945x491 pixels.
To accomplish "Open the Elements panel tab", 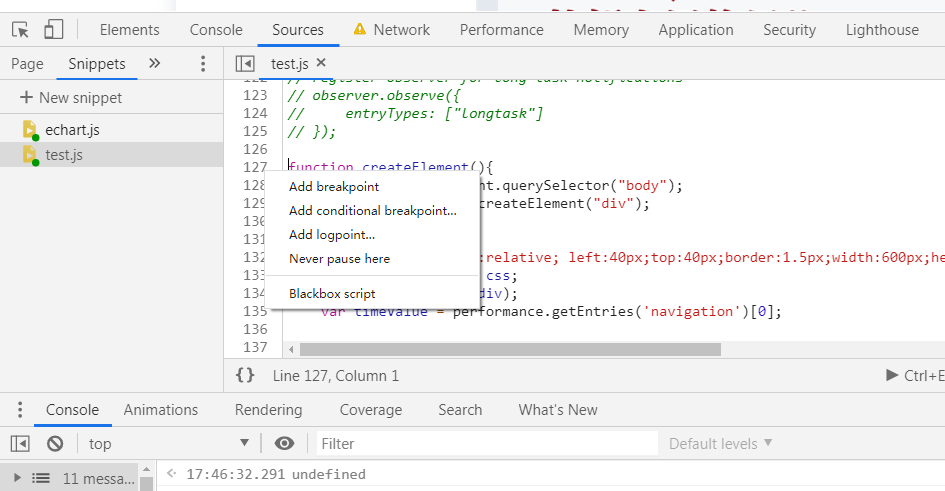I will pos(130,30).
